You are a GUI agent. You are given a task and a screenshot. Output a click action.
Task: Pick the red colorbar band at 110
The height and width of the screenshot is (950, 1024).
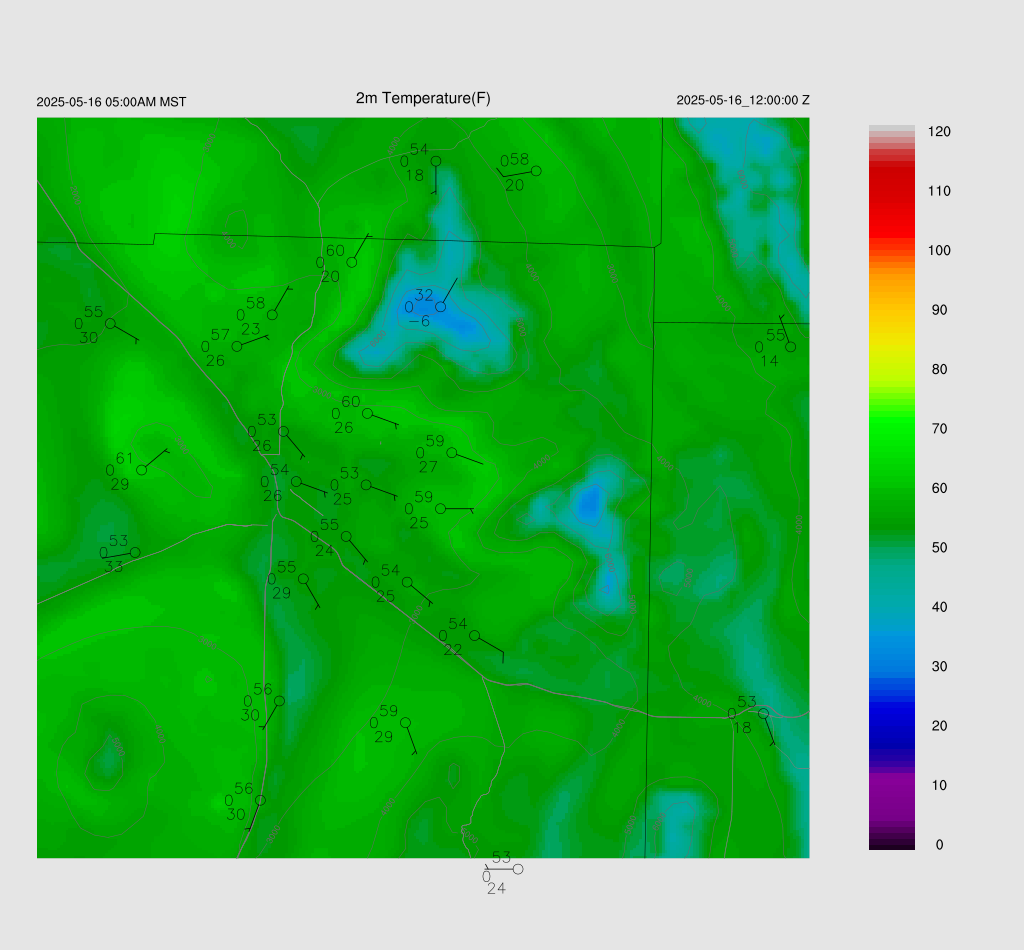coord(891,191)
